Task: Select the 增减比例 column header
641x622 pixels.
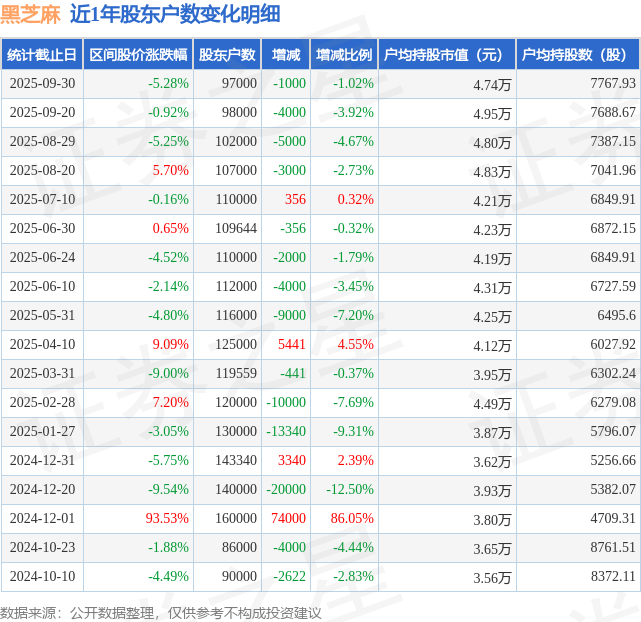Action: click(343, 55)
